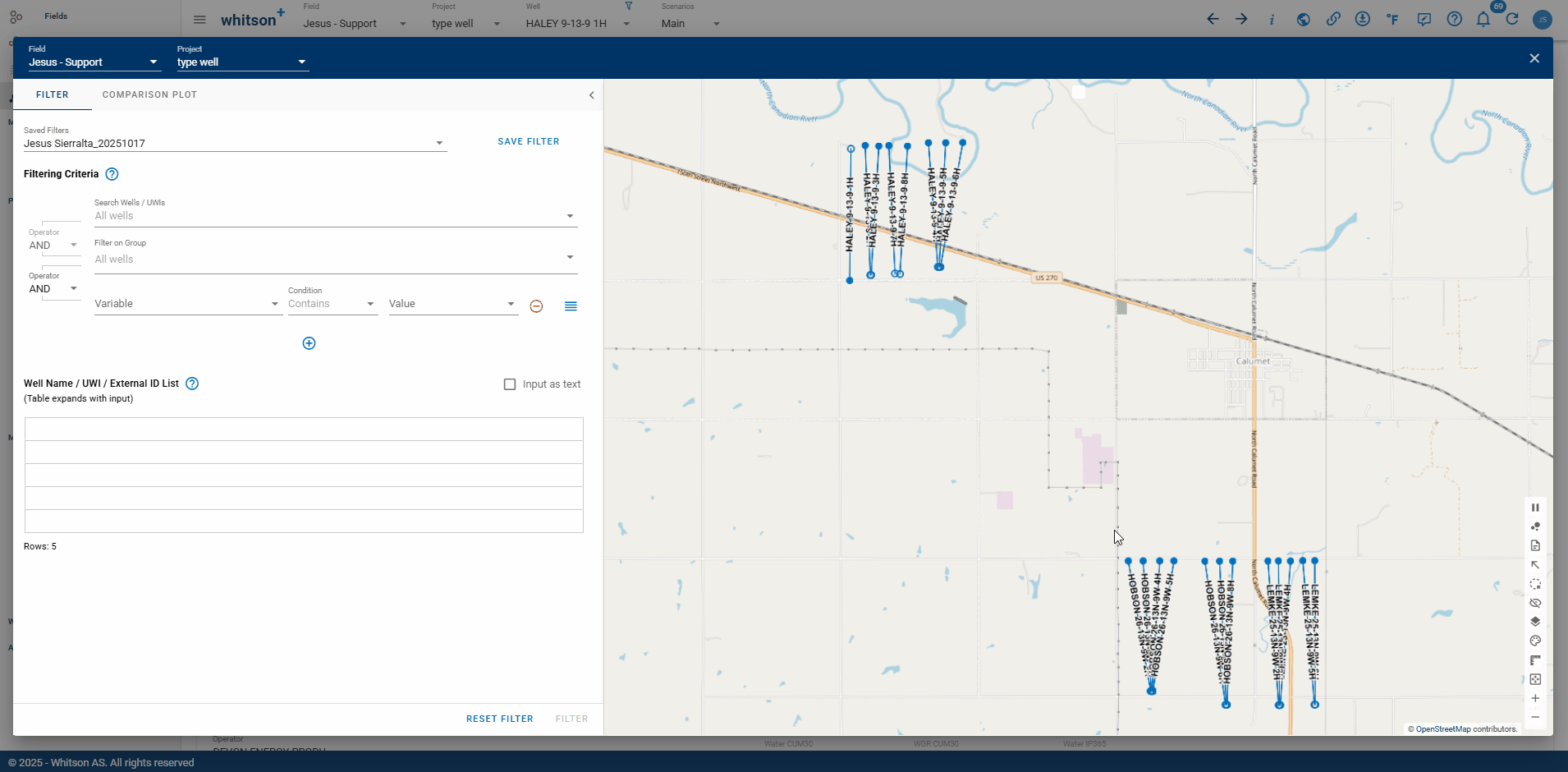Click the Save Filter button
The image size is (1568, 772).
click(528, 141)
